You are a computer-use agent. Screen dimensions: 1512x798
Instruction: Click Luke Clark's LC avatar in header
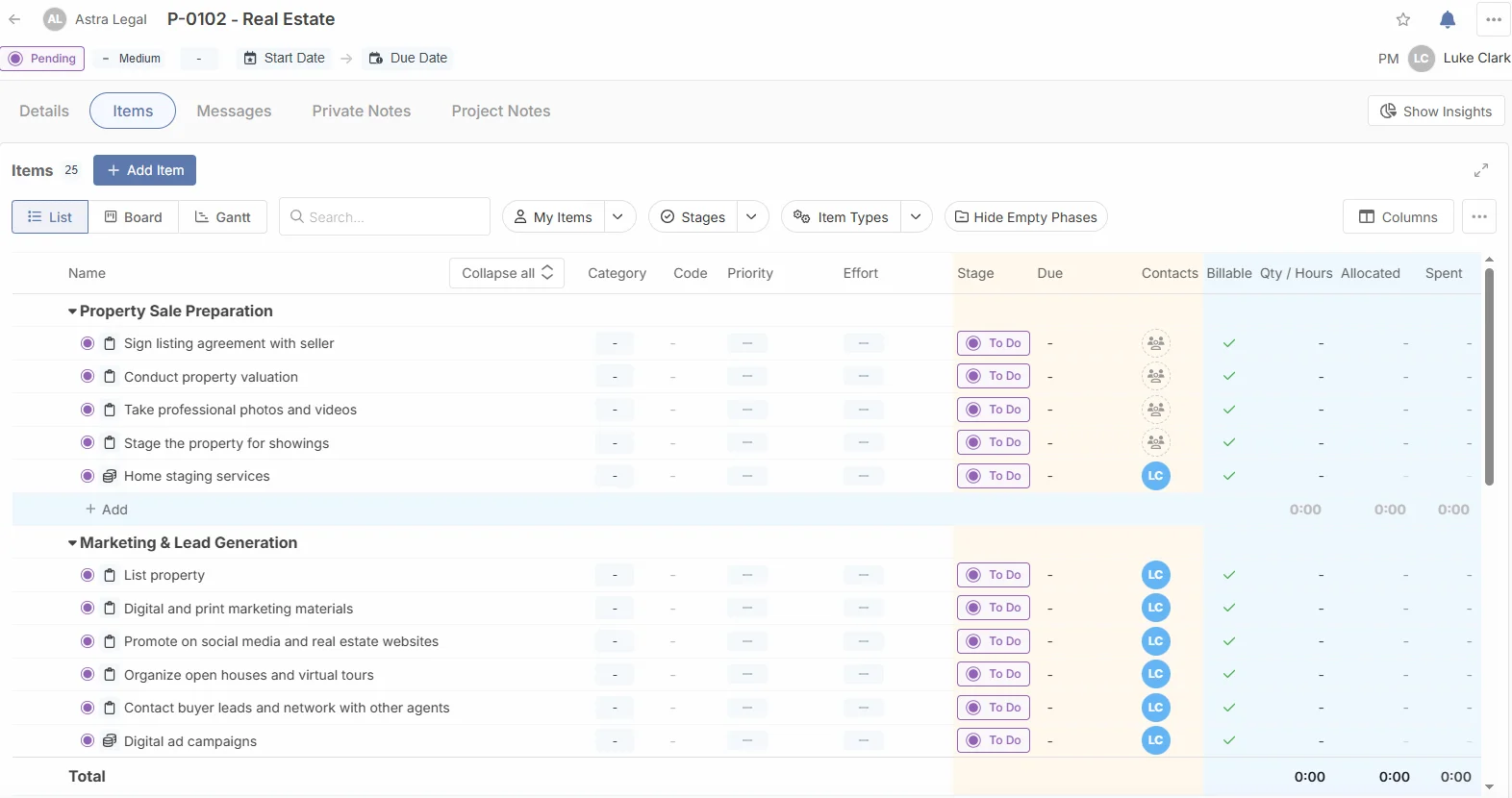pos(1422,59)
